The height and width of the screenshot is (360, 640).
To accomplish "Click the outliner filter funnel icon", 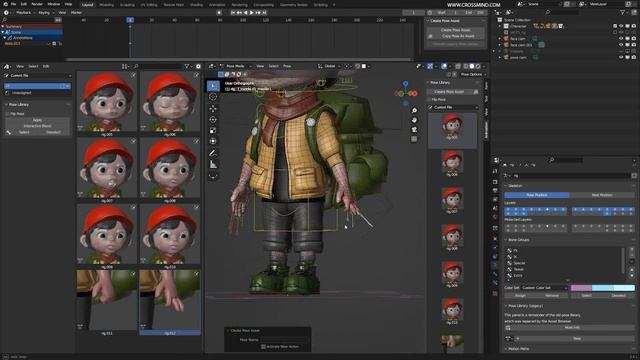I will pyautogui.click(x=622, y=13).
